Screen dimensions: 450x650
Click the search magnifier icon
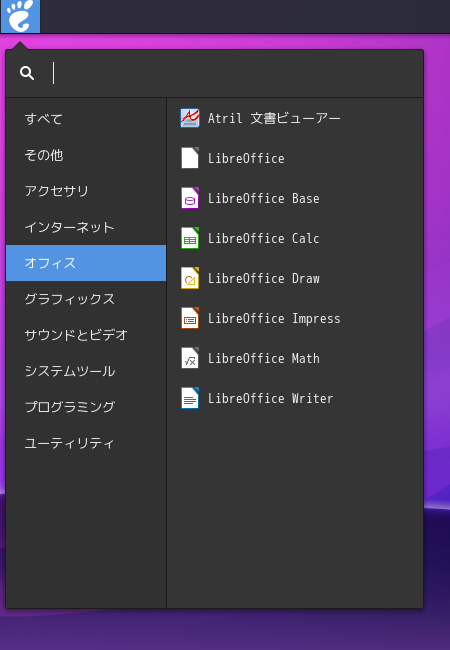coord(27,73)
